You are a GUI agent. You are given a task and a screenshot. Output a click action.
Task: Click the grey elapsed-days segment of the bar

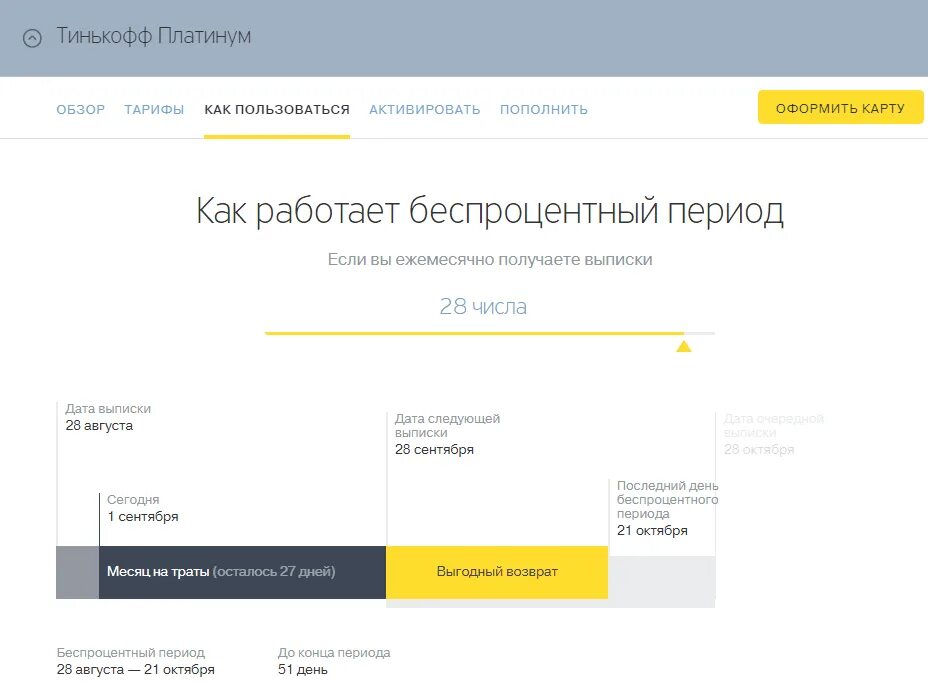tap(78, 572)
